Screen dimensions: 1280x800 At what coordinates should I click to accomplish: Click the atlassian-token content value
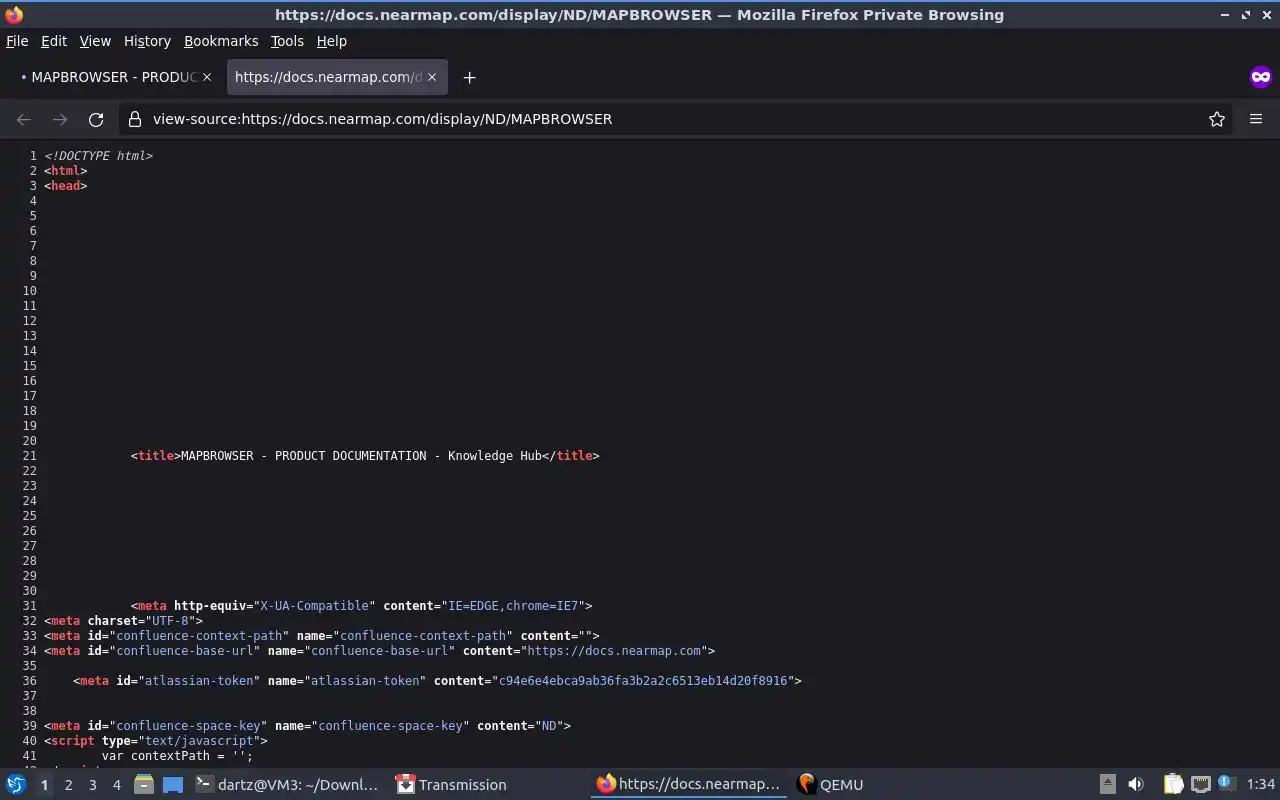click(x=644, y=681)
